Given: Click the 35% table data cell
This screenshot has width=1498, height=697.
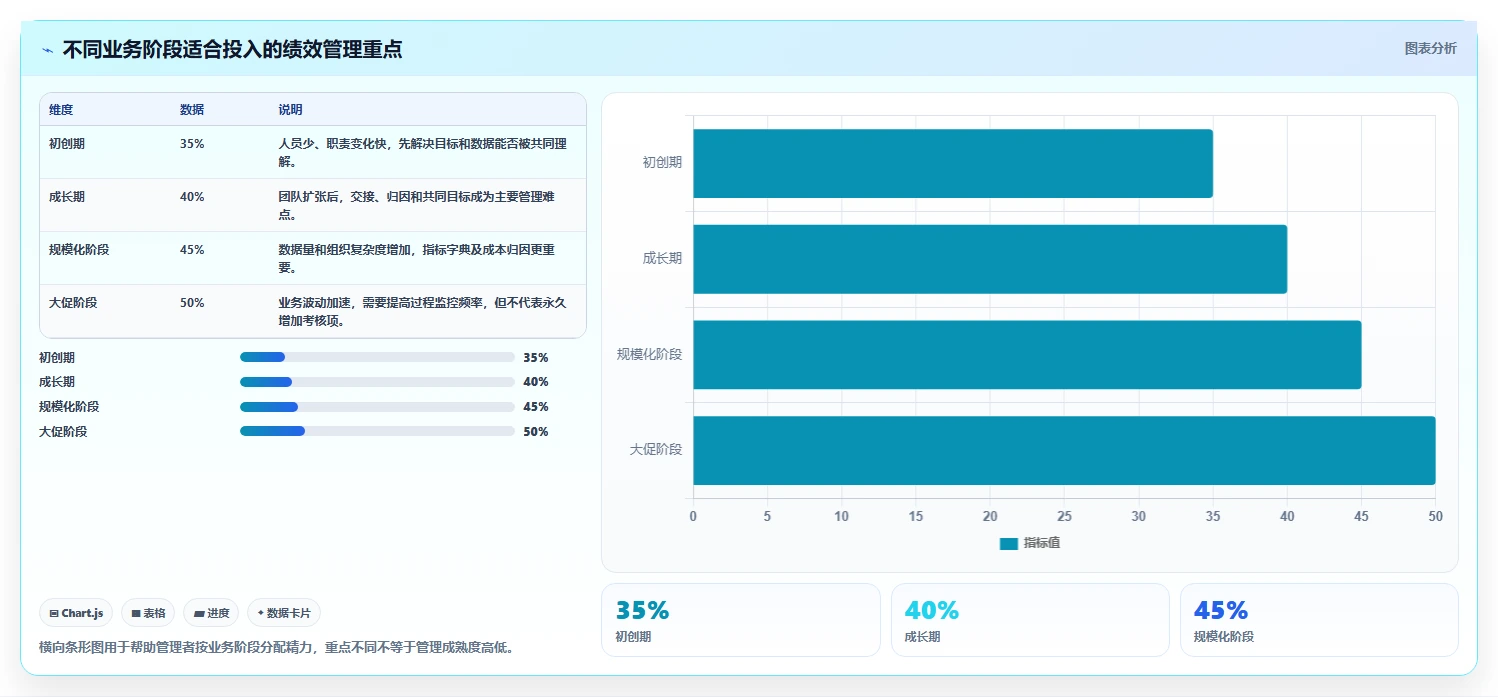Looking at the screenshot, I should 192,144.
